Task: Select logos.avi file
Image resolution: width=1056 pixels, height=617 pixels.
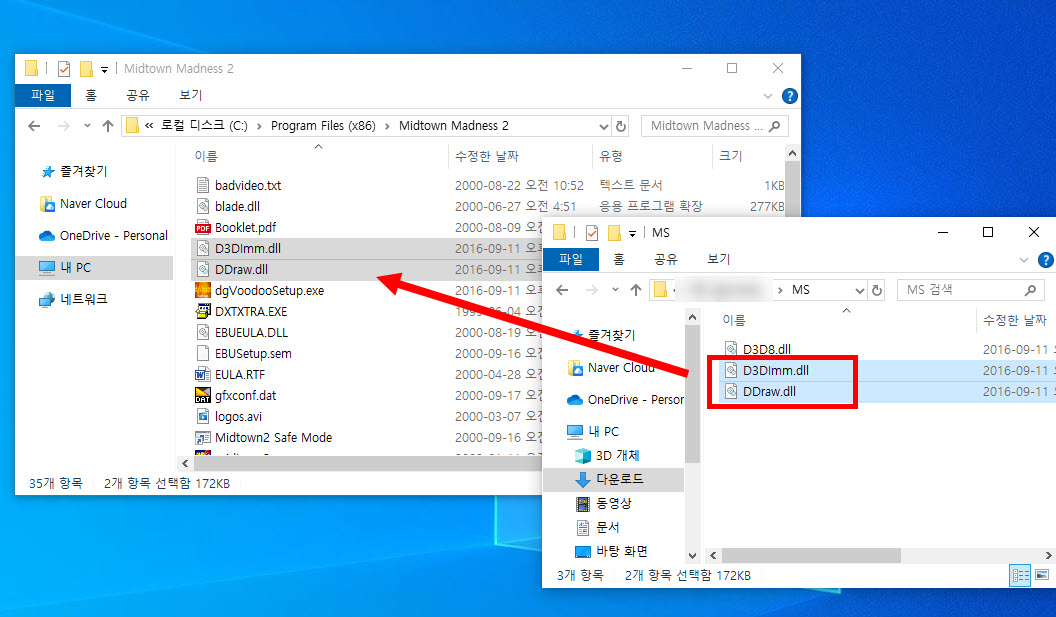Action: point(238,416)
